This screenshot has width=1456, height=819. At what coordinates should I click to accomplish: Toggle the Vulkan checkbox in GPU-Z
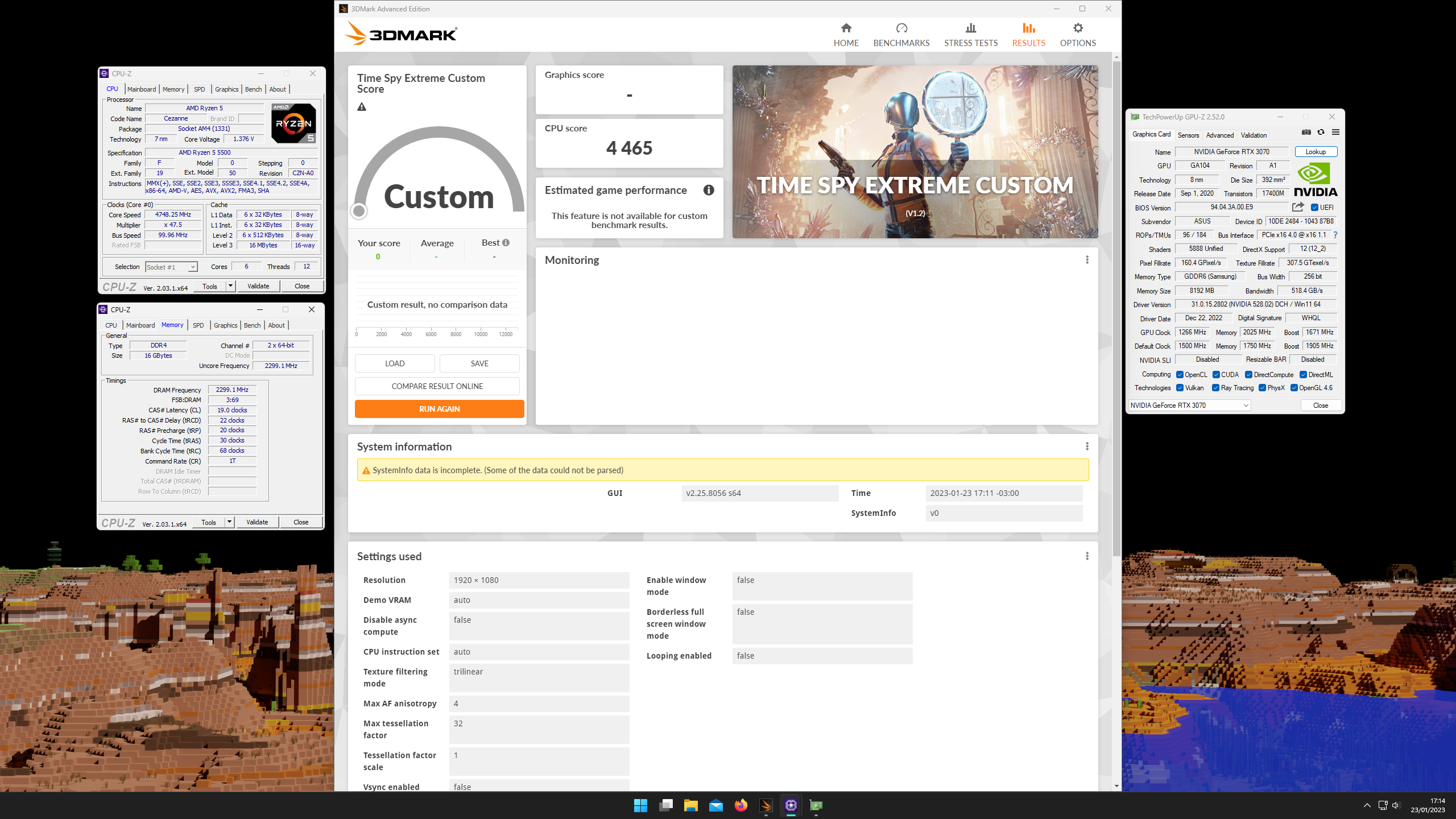coord(1180,388)
